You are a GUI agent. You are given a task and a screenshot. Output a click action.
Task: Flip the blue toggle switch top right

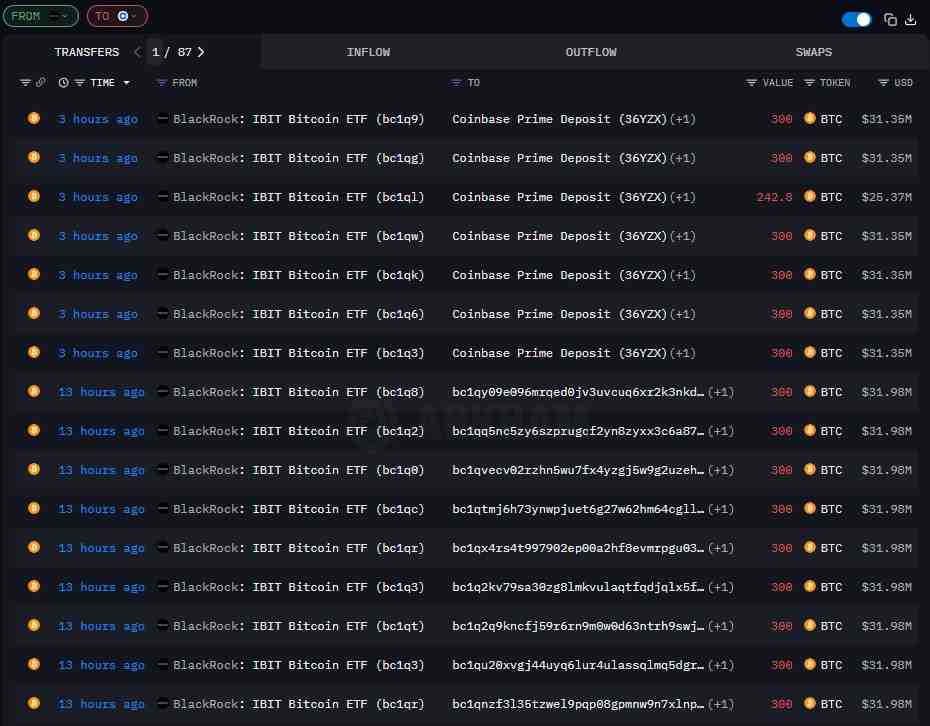(857, 19)
